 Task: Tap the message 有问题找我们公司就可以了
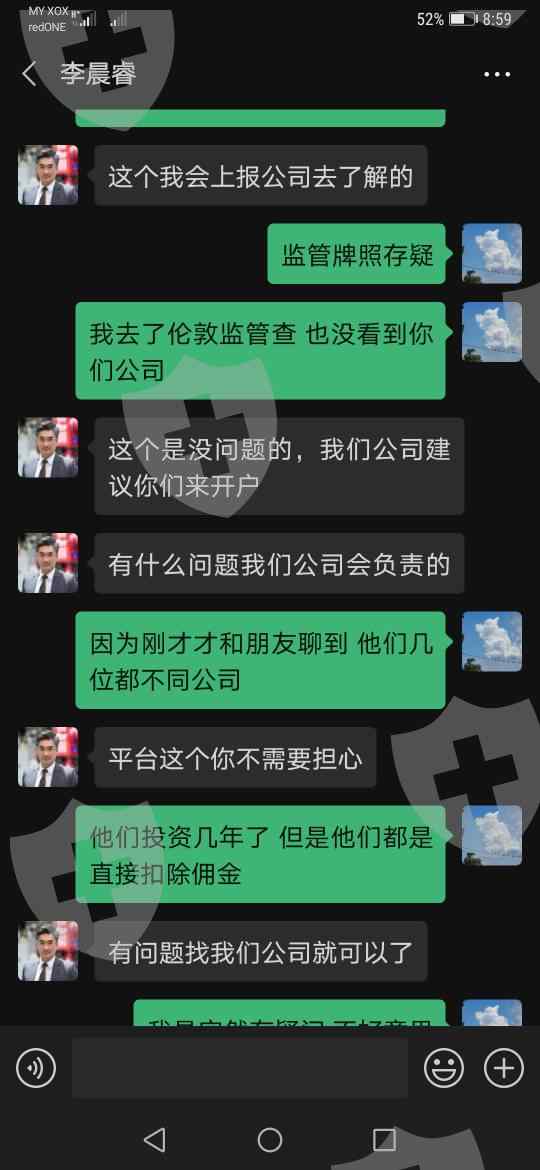tap(260, 951)
